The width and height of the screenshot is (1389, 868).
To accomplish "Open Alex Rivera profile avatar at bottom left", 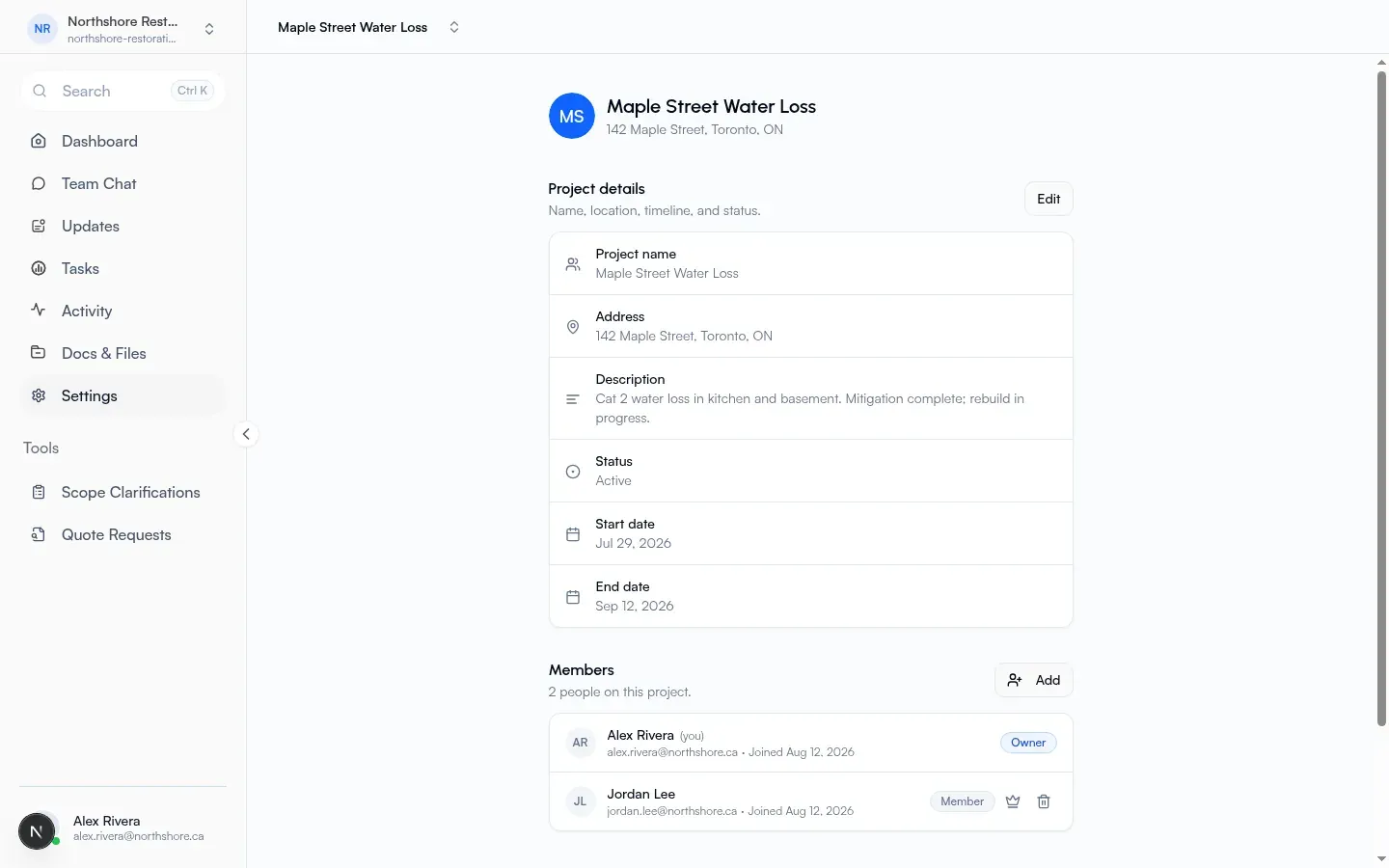I will tap(37, 830).
